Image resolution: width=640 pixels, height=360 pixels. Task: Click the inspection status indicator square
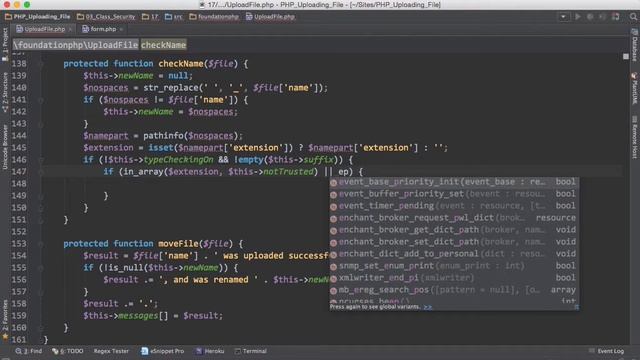626,56
